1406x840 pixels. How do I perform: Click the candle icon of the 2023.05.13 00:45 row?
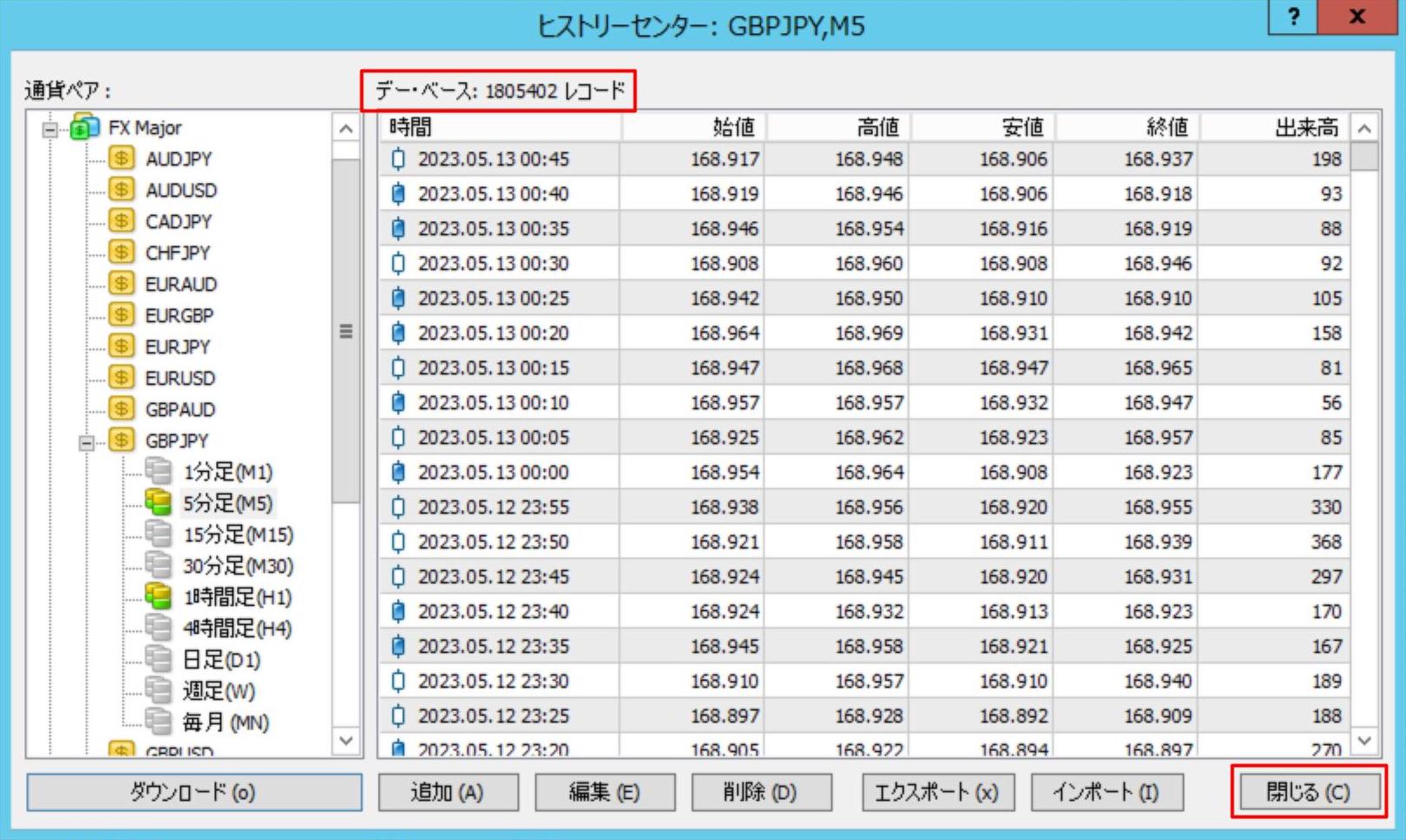(398, 159)
